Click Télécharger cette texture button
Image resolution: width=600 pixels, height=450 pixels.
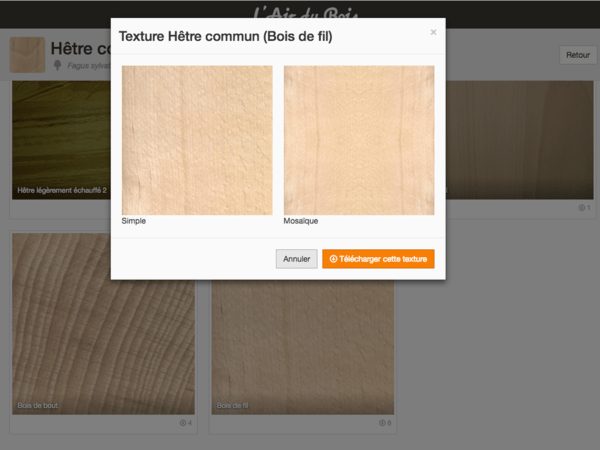tap(378, 259)
